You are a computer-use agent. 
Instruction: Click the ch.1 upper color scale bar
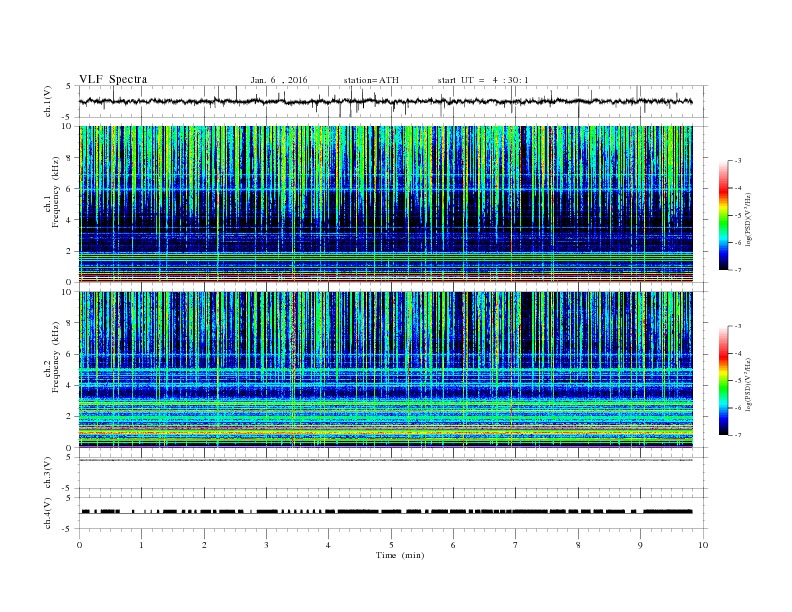(723, 216)
